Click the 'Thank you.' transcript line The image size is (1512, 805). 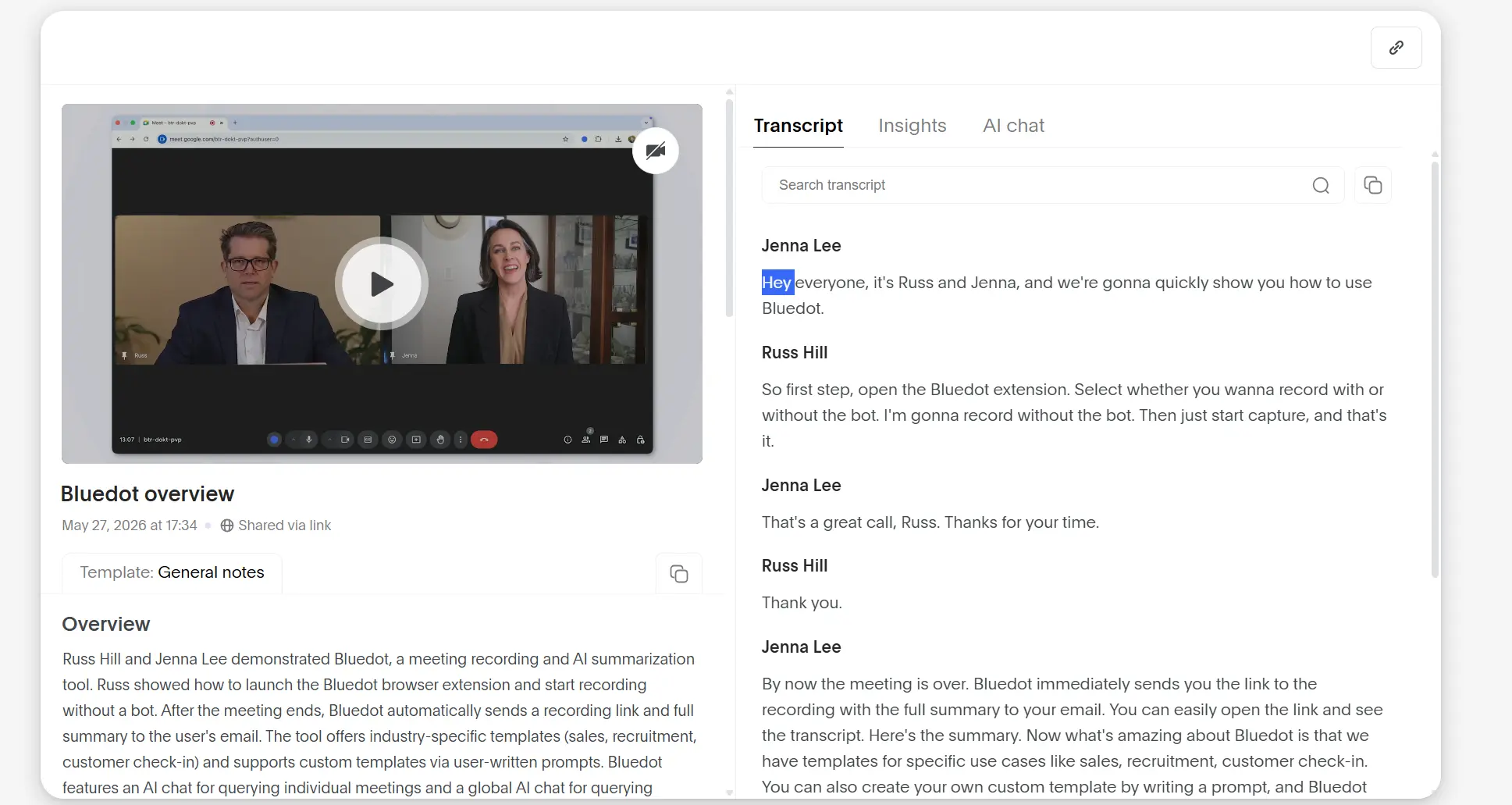(802, 603)
